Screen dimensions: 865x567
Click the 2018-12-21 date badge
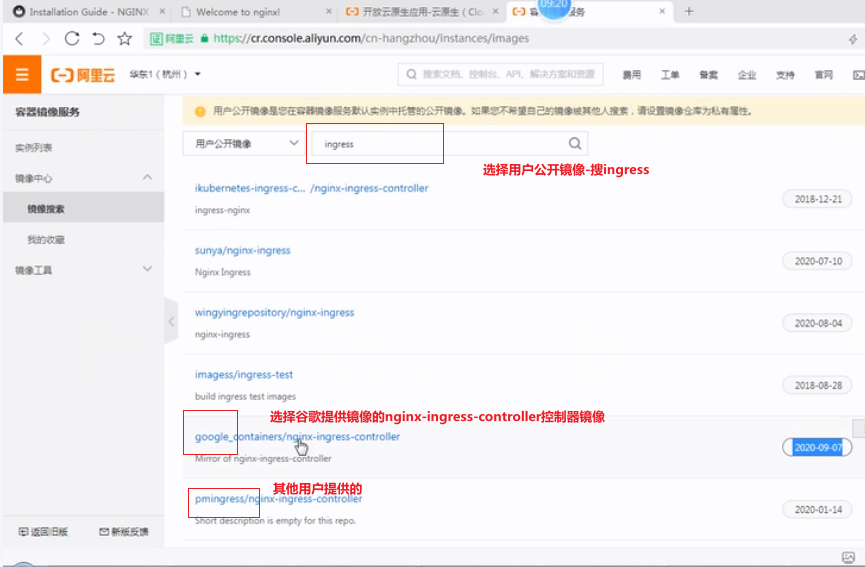point(818,199)
